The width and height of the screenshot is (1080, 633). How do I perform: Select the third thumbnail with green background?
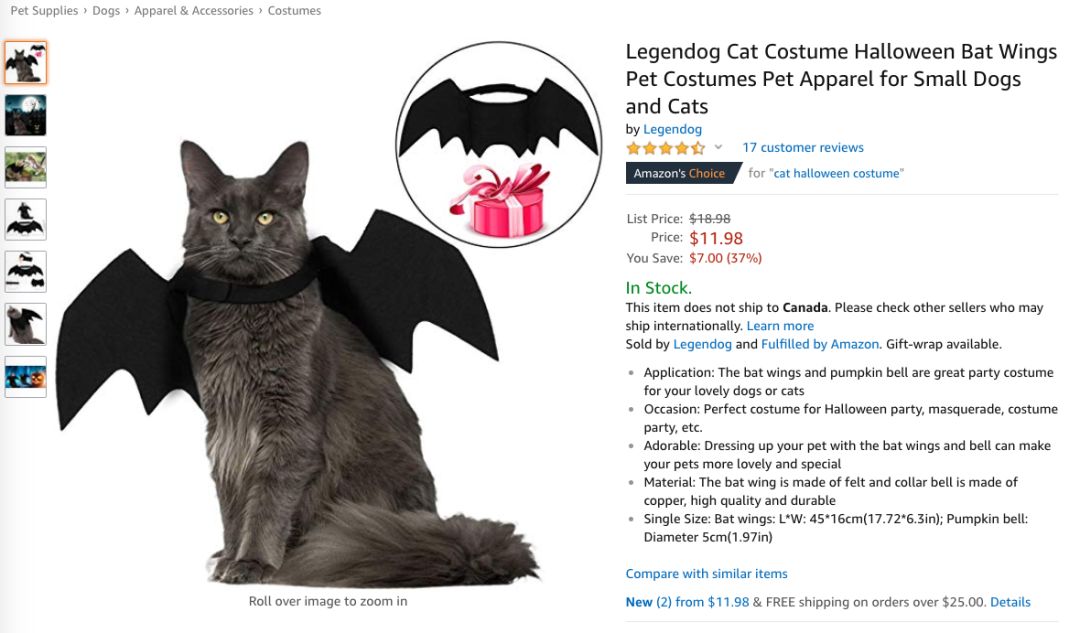[25, 167]
